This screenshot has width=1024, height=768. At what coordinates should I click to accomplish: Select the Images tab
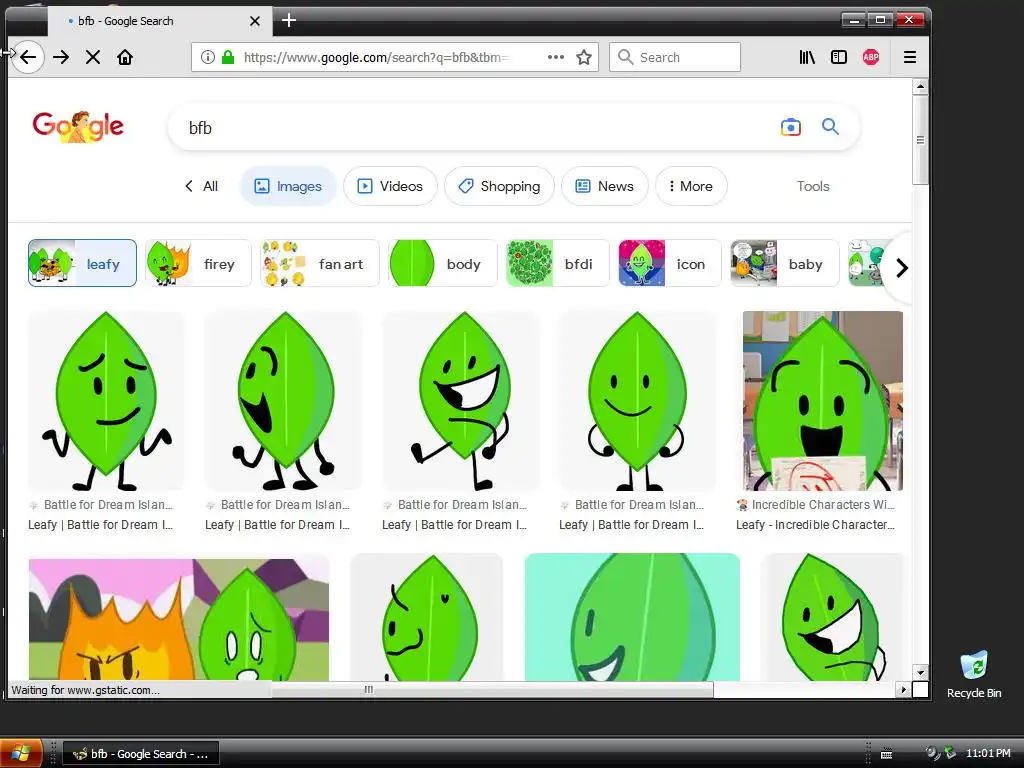click(x=288, y=186)
